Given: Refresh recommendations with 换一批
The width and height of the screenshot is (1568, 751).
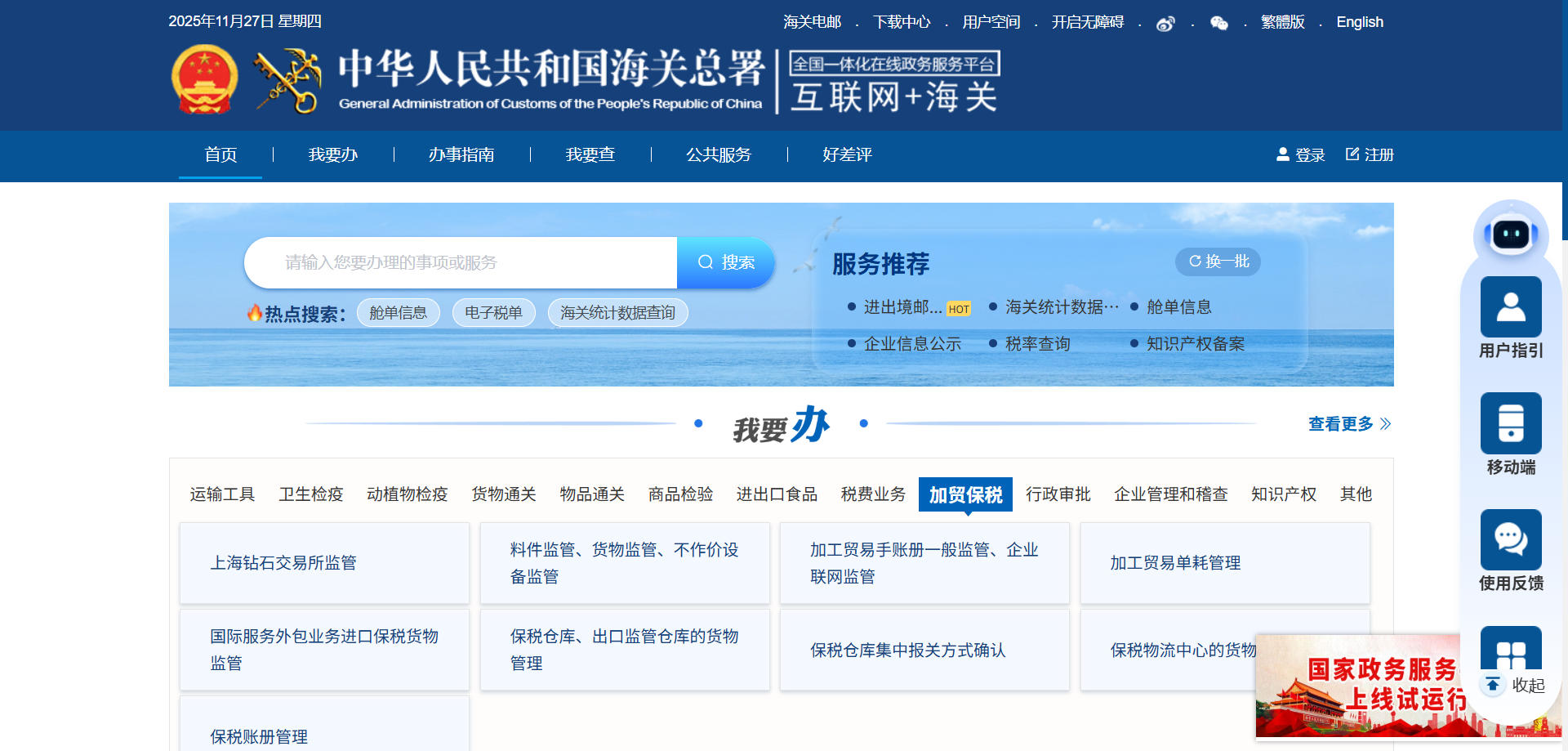Looking at the screenshot, I should (1218, 262).
